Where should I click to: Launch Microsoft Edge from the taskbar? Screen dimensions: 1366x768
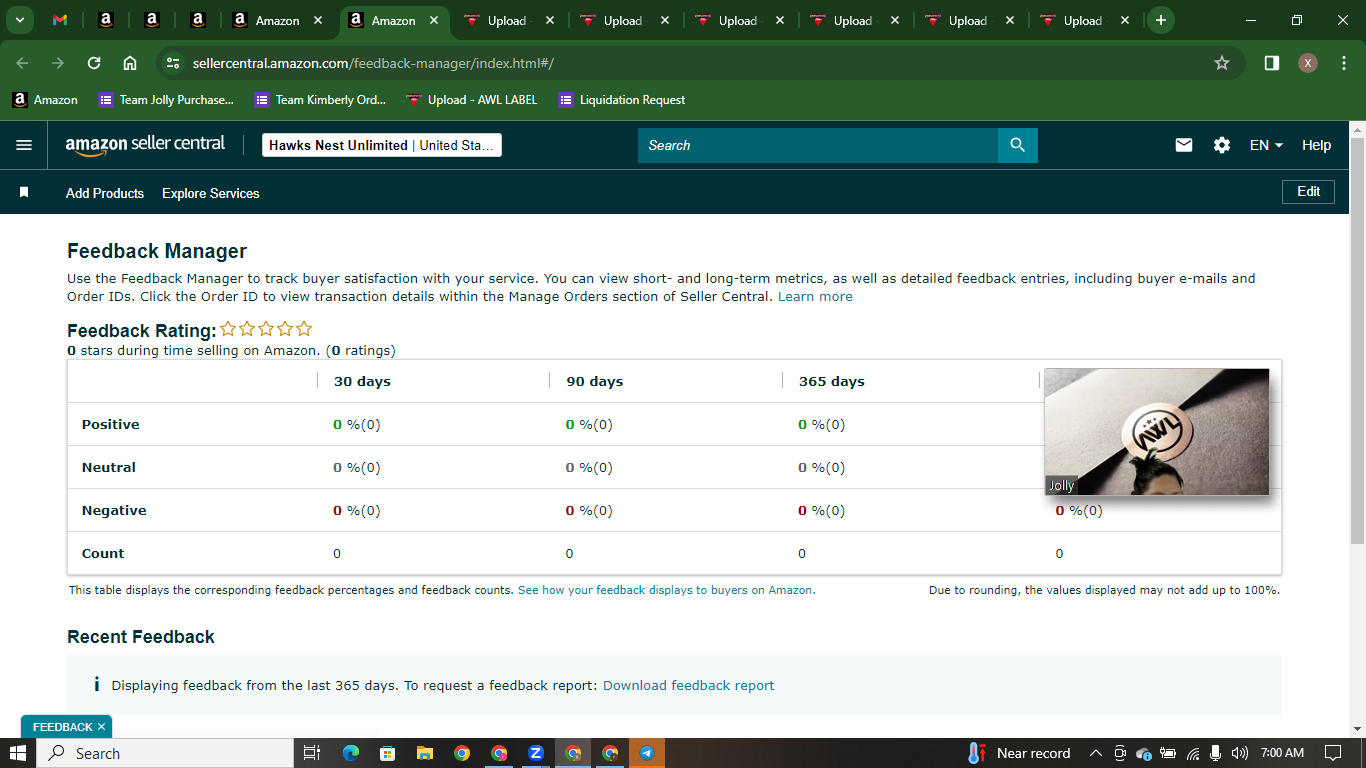(x=350, y=753)
